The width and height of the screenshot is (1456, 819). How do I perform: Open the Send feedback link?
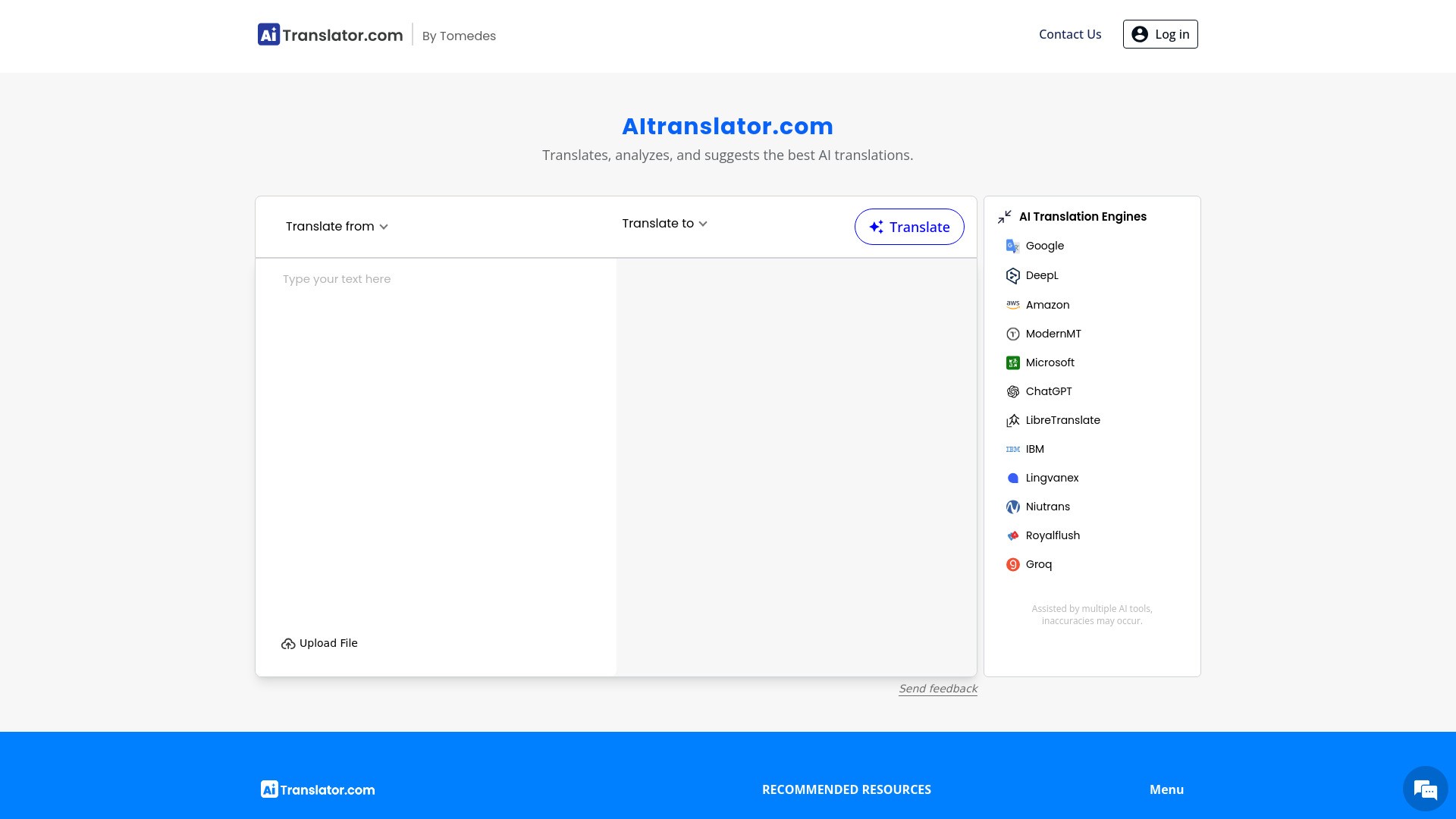click(x=937, y=688)
